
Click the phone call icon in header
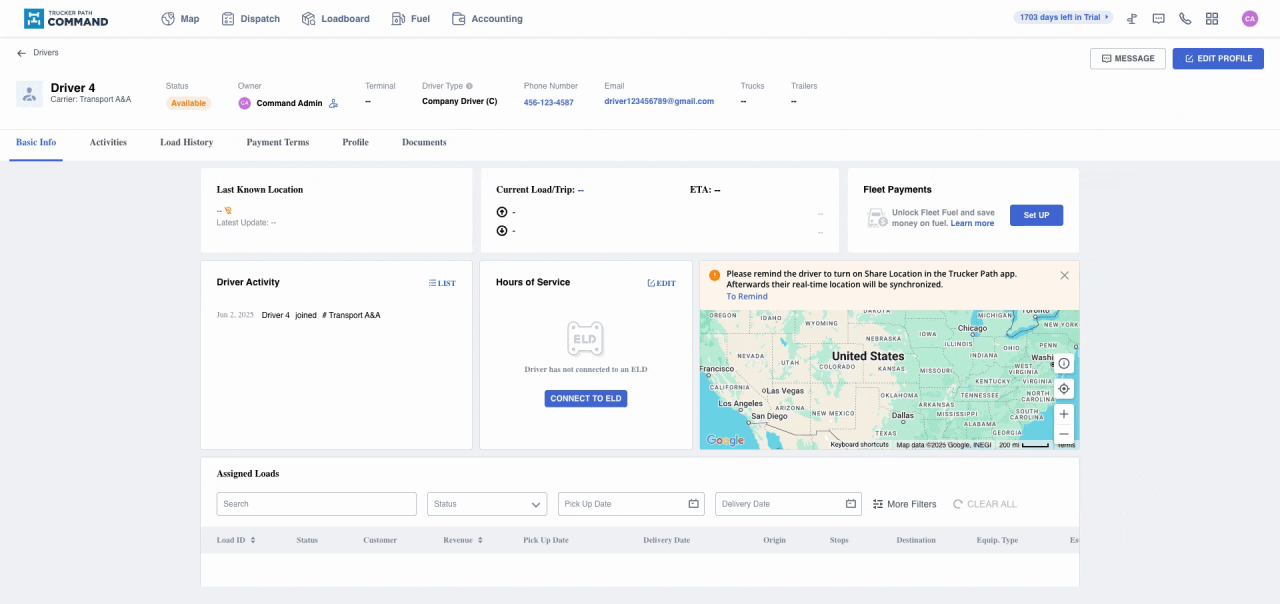[1185, 19]
